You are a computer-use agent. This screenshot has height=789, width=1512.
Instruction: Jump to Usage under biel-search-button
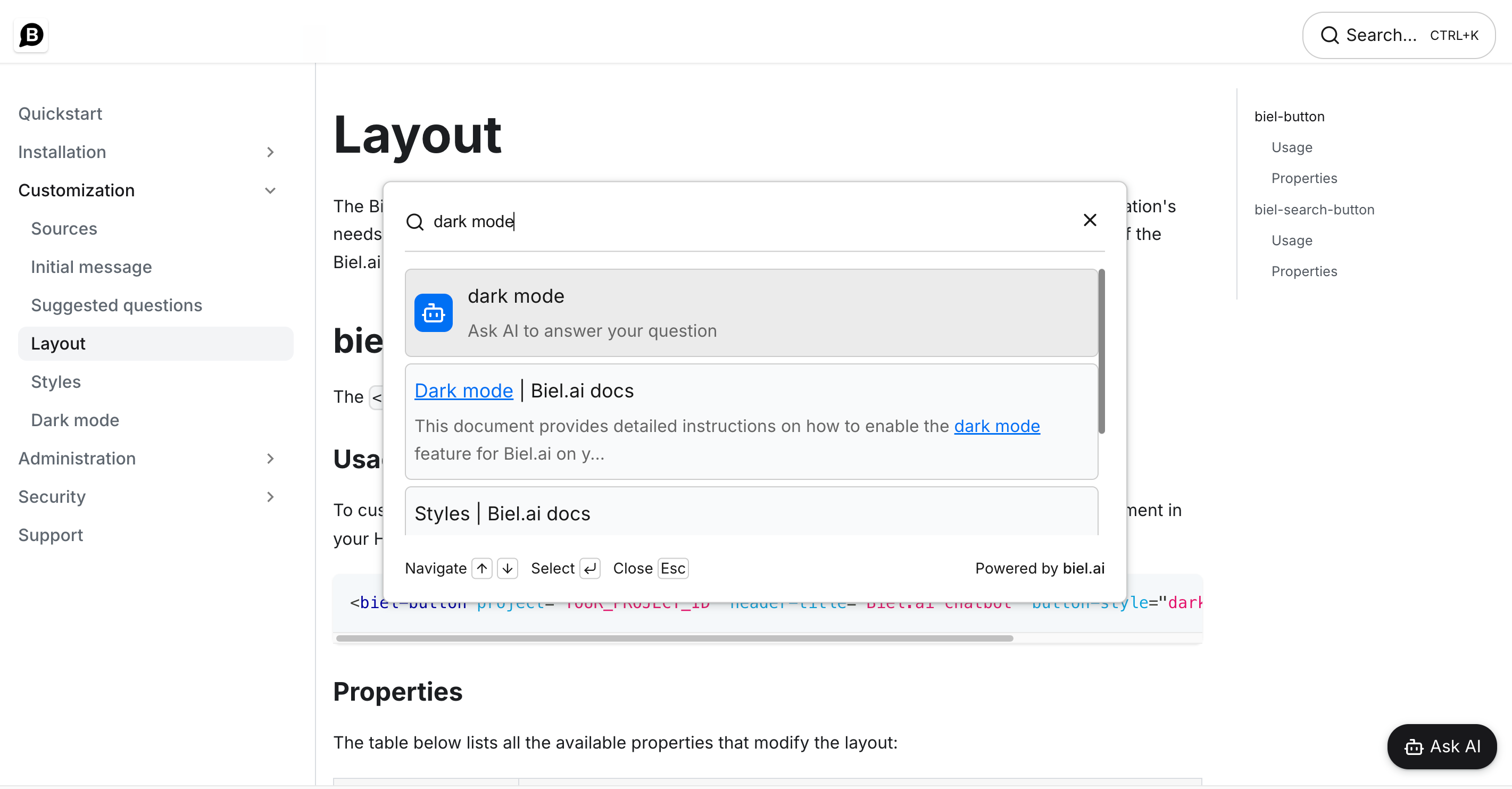[1291, 240]
